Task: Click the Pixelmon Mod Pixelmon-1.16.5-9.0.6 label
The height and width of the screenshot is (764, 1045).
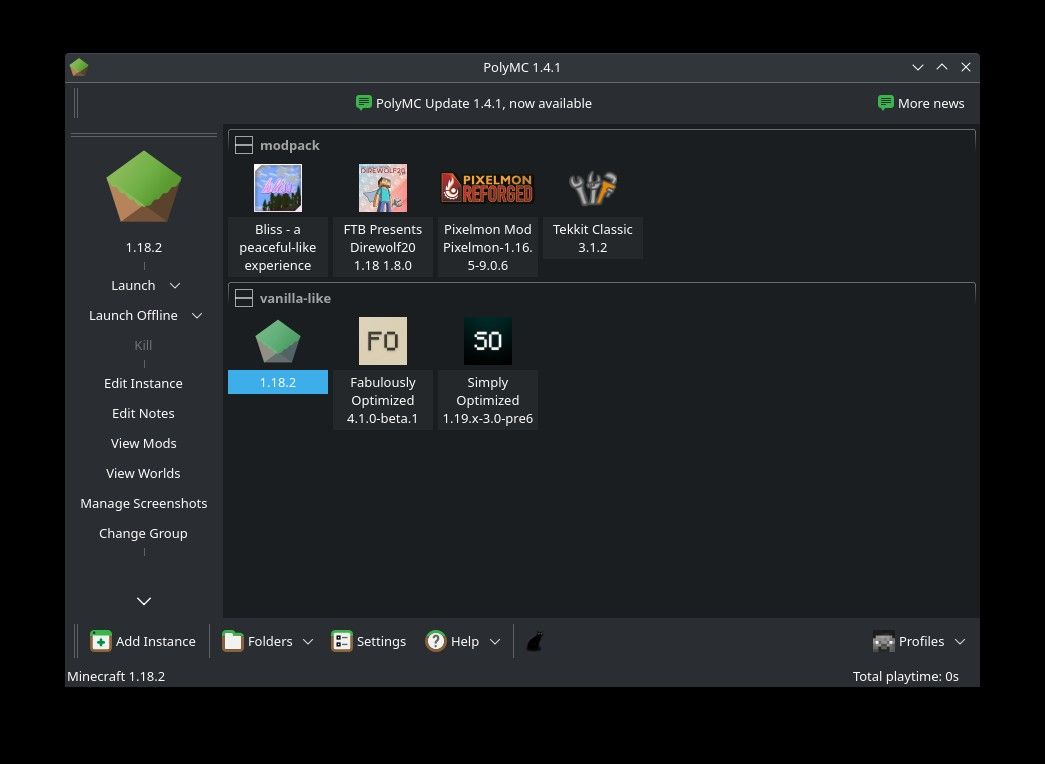Action: point(488,247)
